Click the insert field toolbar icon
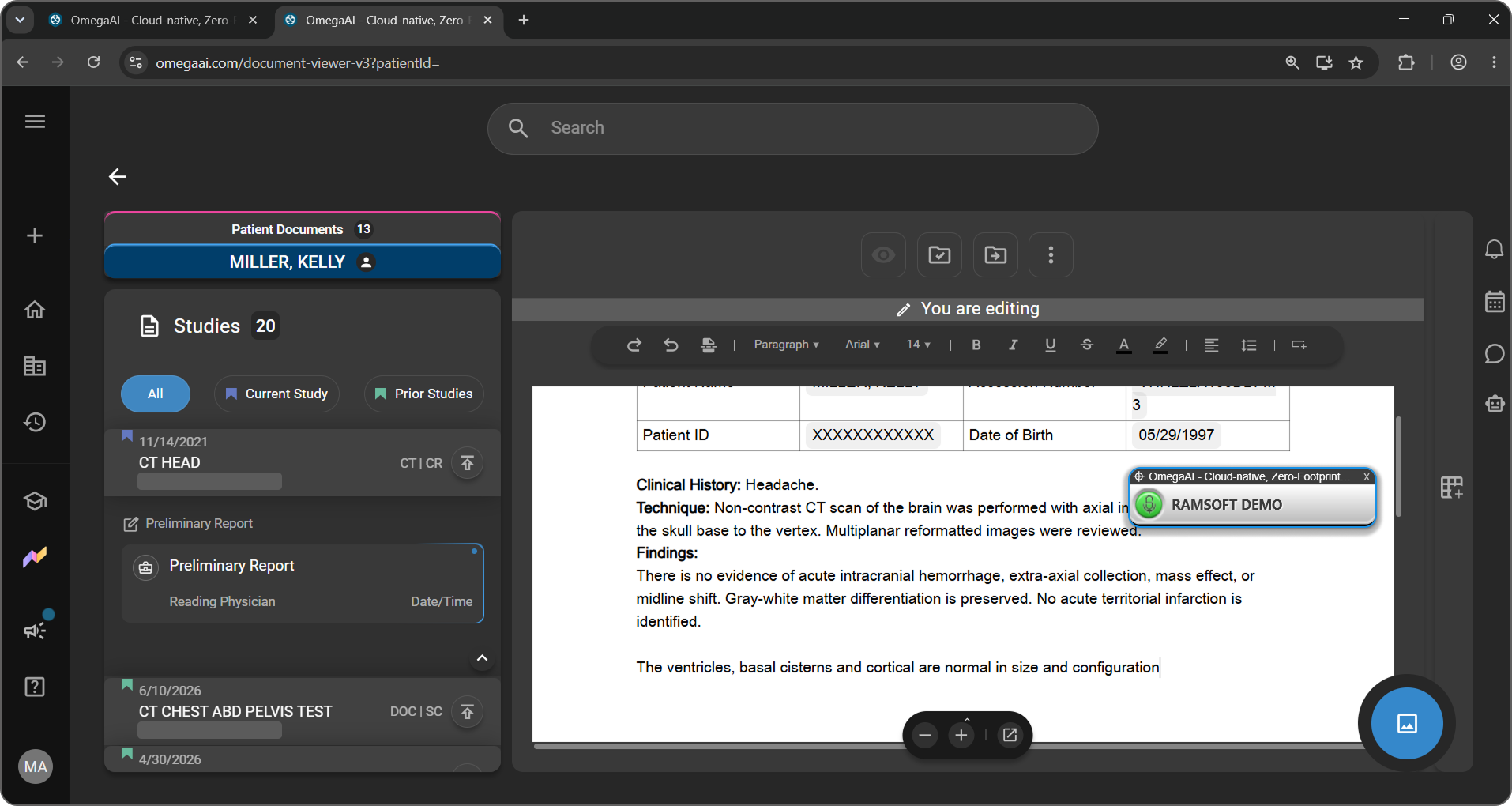The image size is (1512, 806). click(1299, 345)
